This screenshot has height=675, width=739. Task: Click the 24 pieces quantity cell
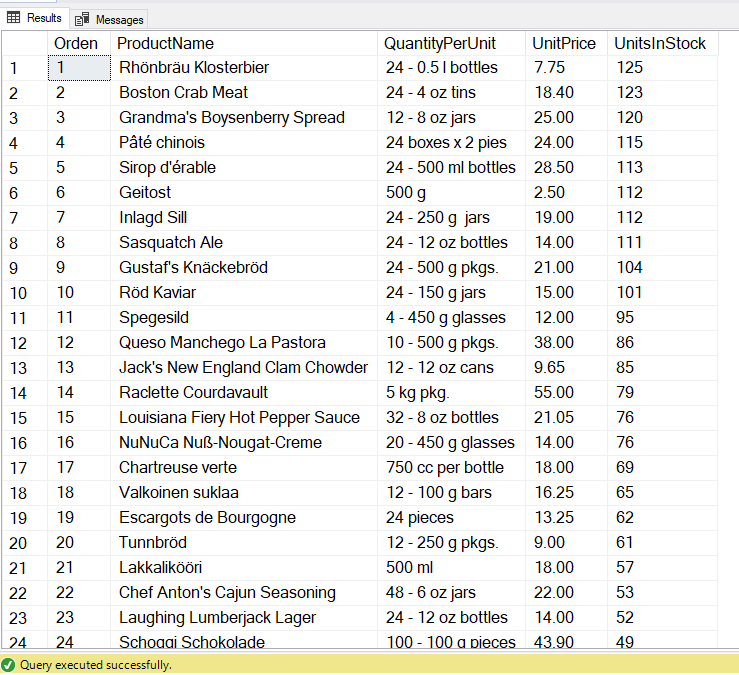(x=451, y=518)
